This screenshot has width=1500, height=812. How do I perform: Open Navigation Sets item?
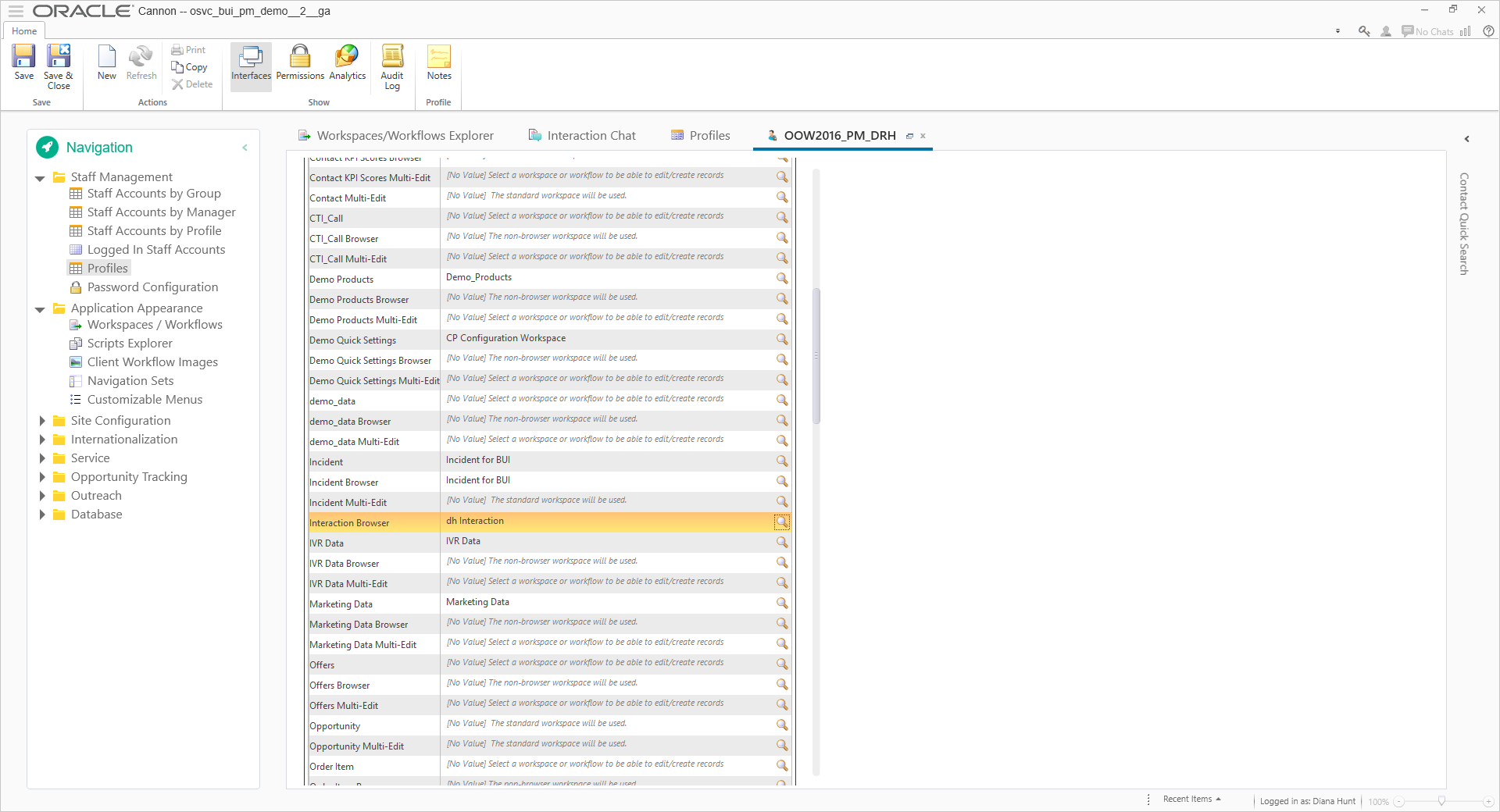tap(122, 381)
